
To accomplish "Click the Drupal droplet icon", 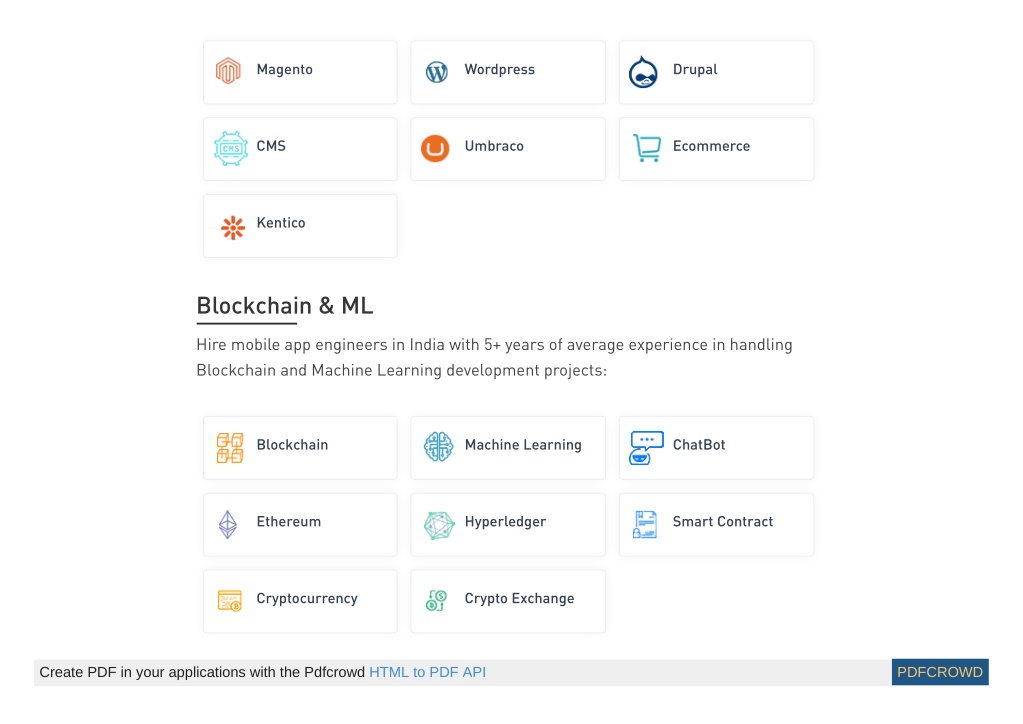I will (643, 72).
